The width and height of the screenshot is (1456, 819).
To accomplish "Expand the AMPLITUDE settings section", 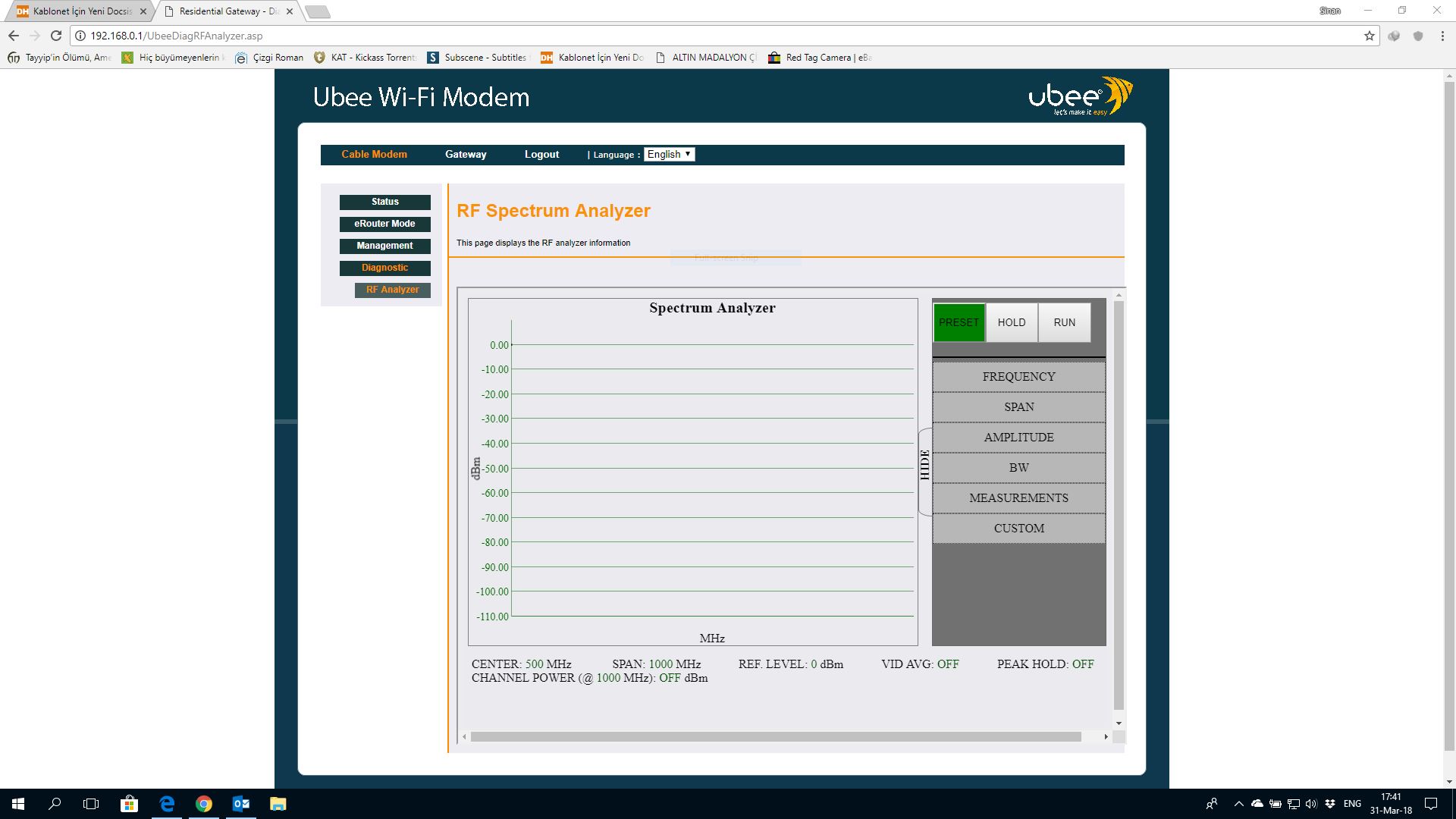I will tap(1019, 438).
